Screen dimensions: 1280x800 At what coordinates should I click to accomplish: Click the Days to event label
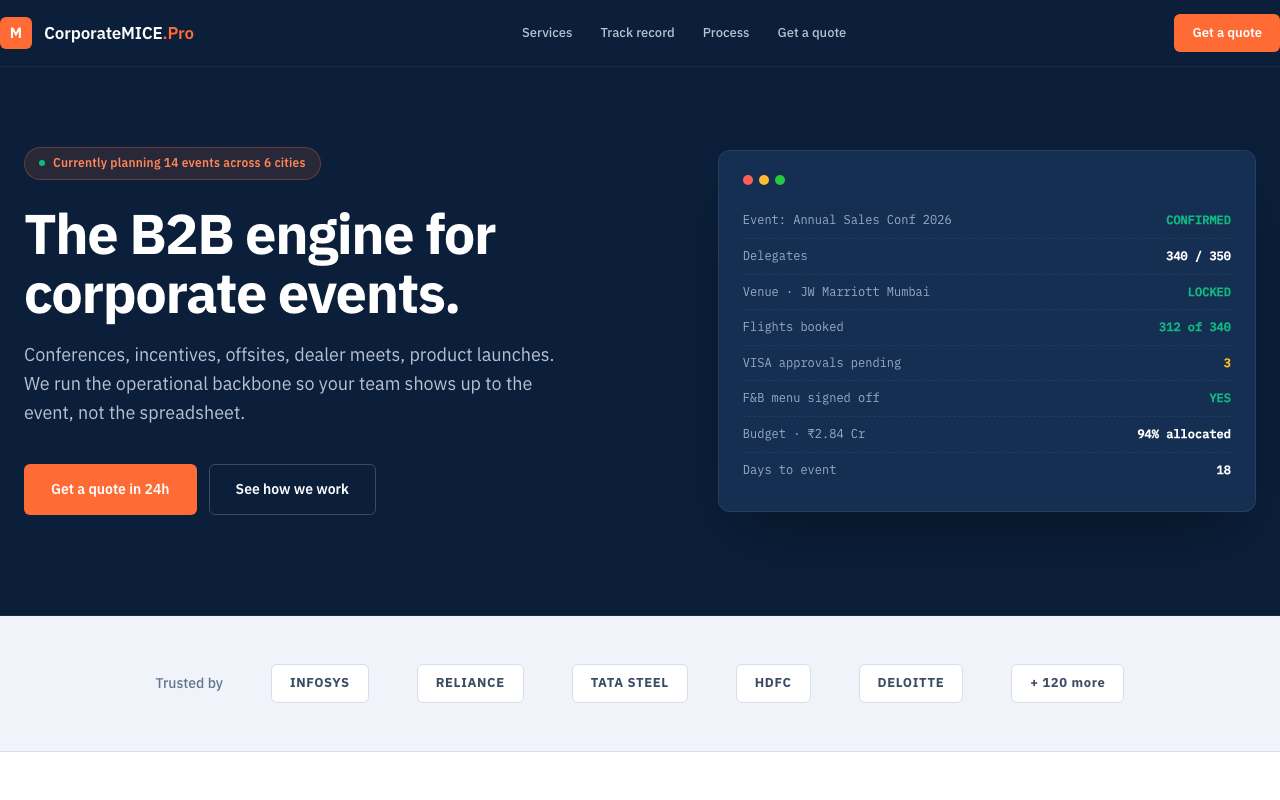789,470
